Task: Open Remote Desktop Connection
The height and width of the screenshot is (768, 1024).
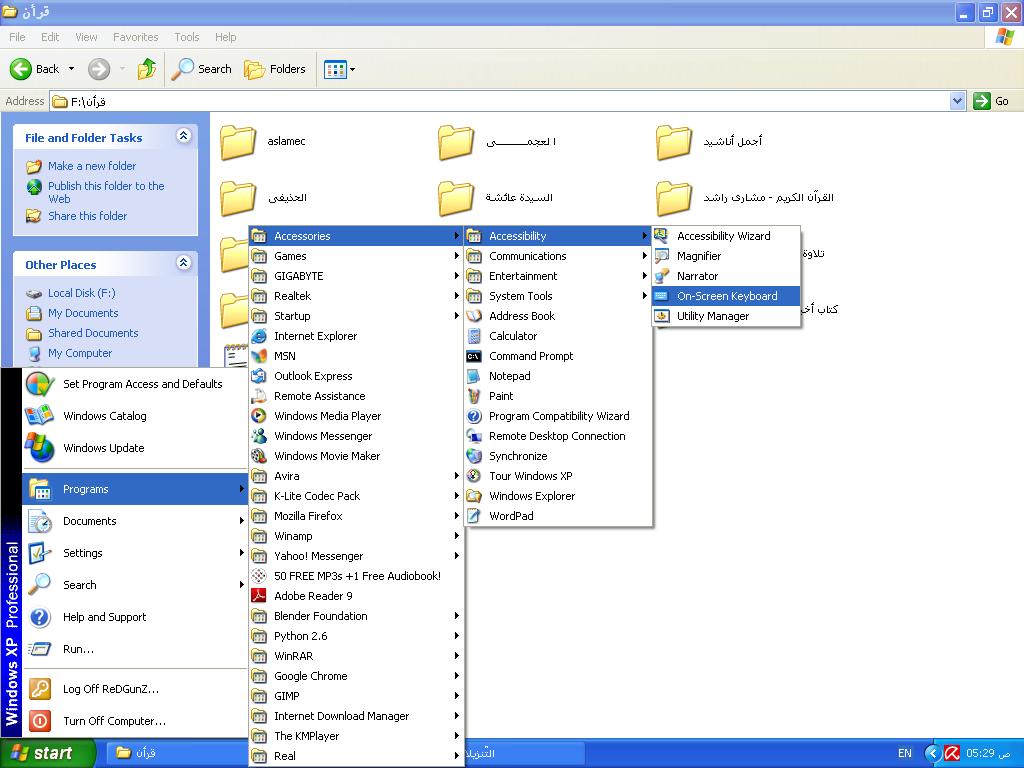Action: tap(558, 436)
